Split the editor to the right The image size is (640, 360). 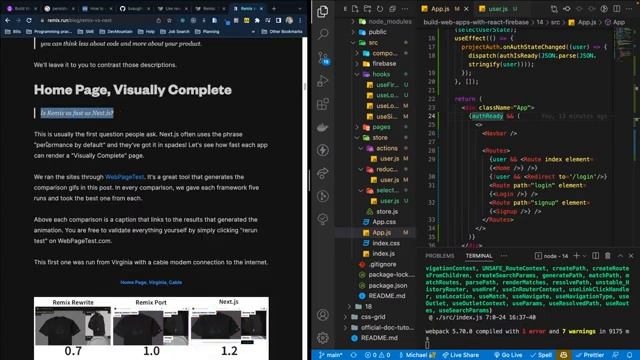tap(616, 9)
